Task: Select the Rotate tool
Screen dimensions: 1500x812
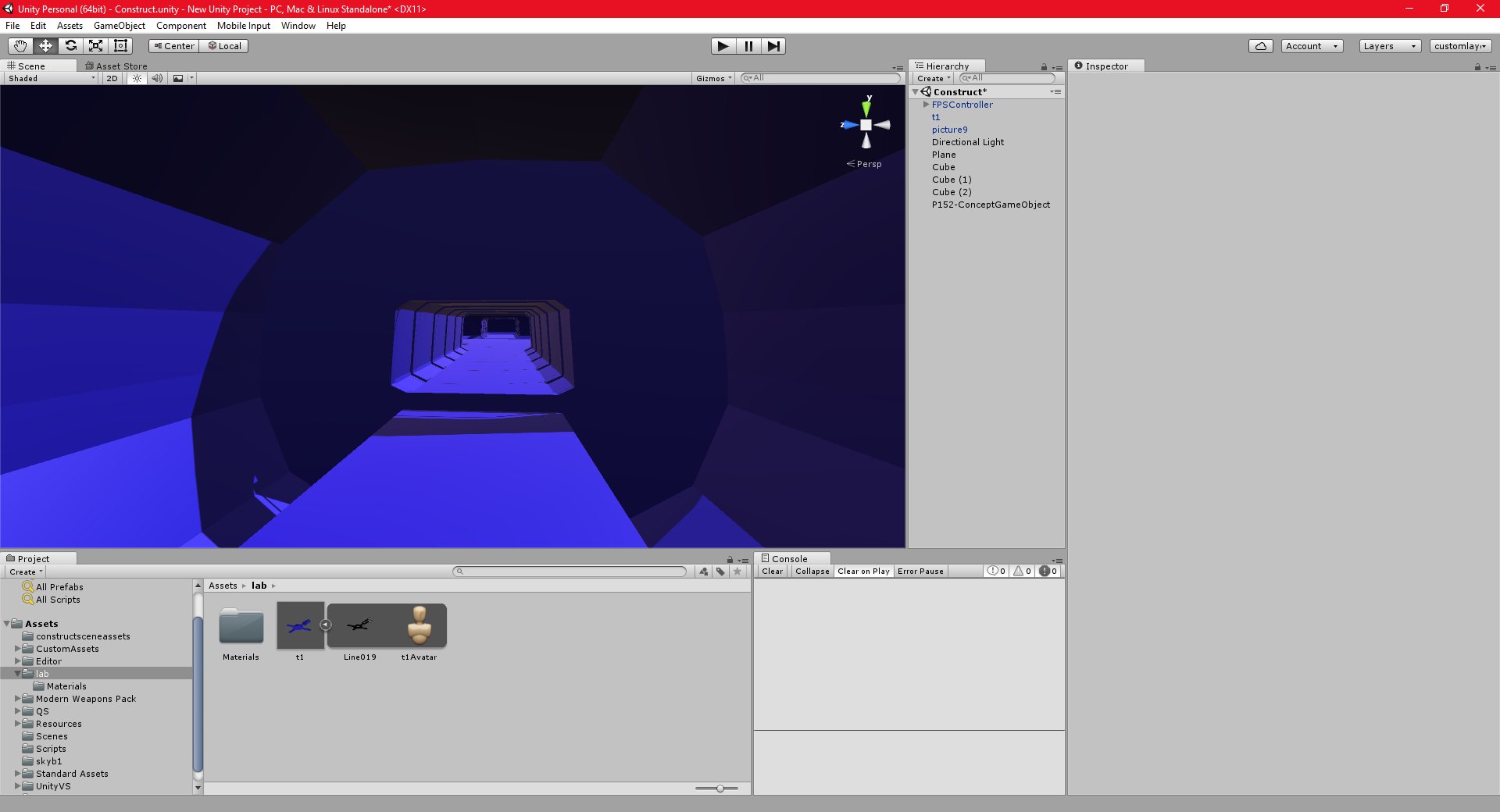Action: point(70,46)
